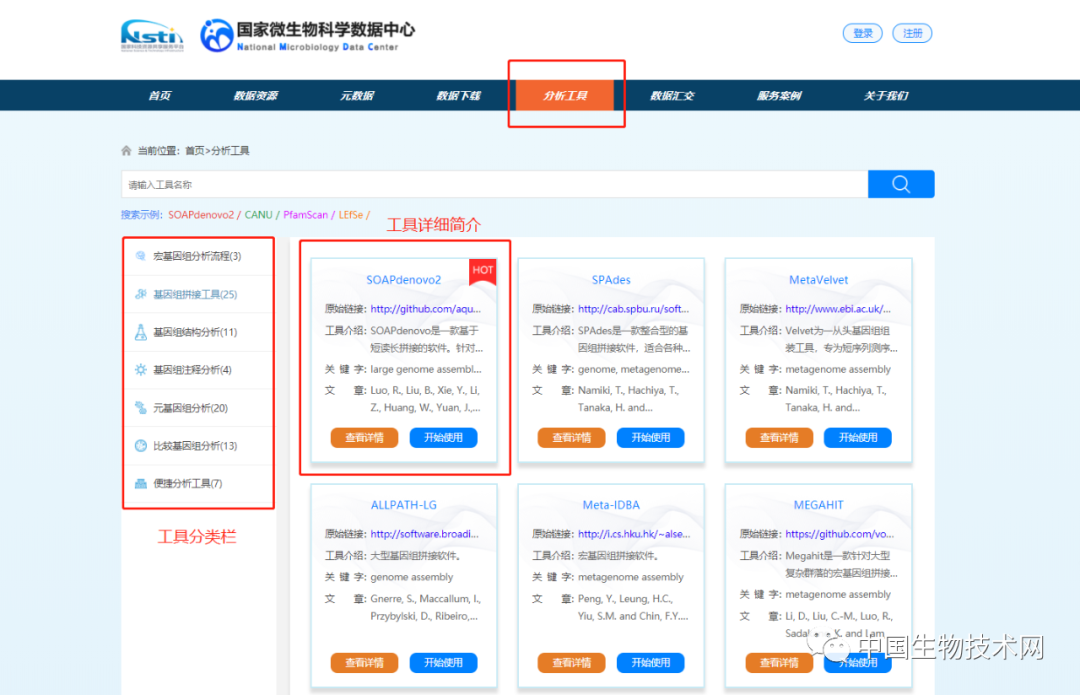Click CANU search example
The image size is (1080, 695).
pos(258,215)
